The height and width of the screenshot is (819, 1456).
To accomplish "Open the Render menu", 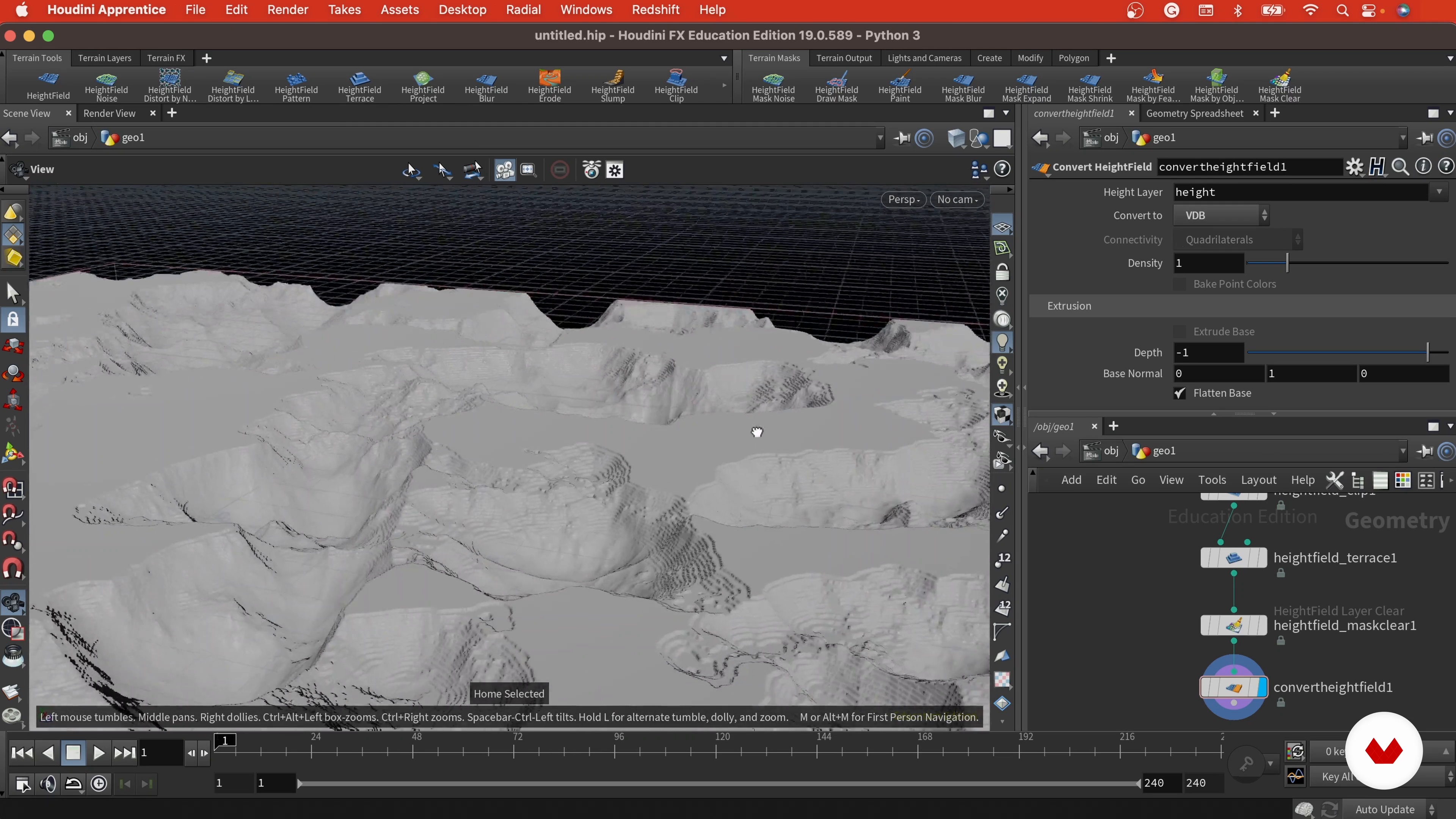I will [288, 9].
